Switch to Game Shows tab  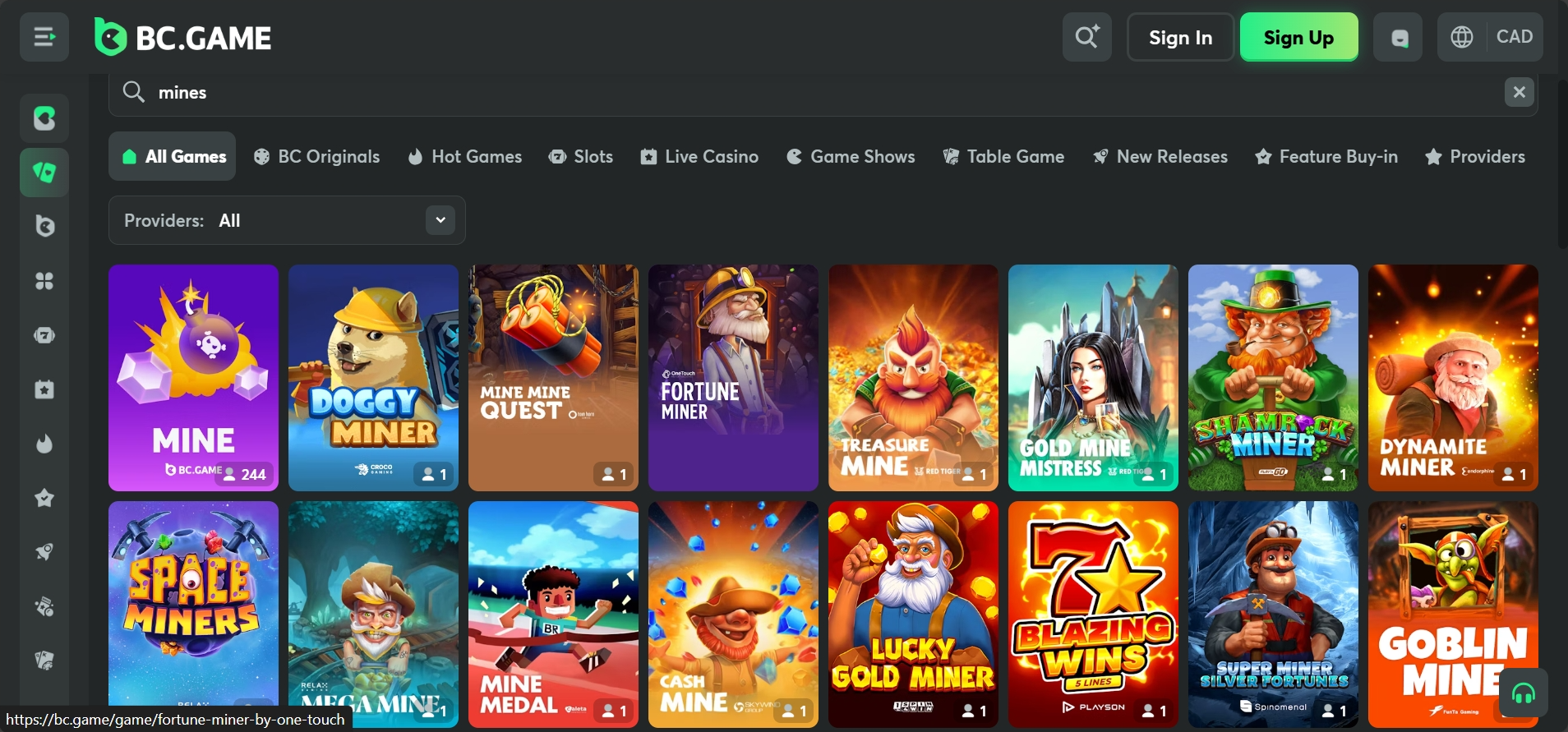851,156
